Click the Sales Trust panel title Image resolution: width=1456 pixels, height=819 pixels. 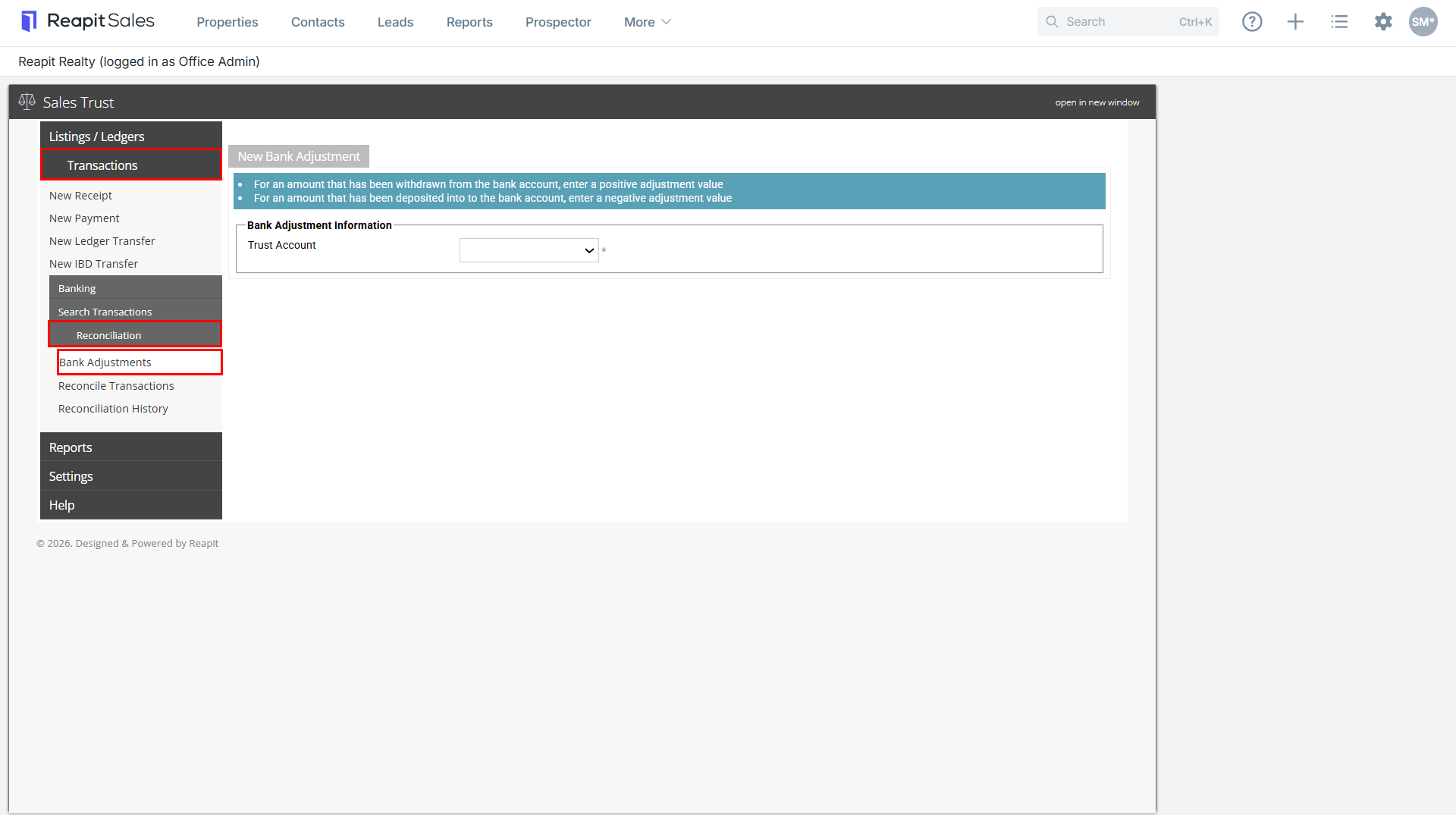click(x=78, y=102)
